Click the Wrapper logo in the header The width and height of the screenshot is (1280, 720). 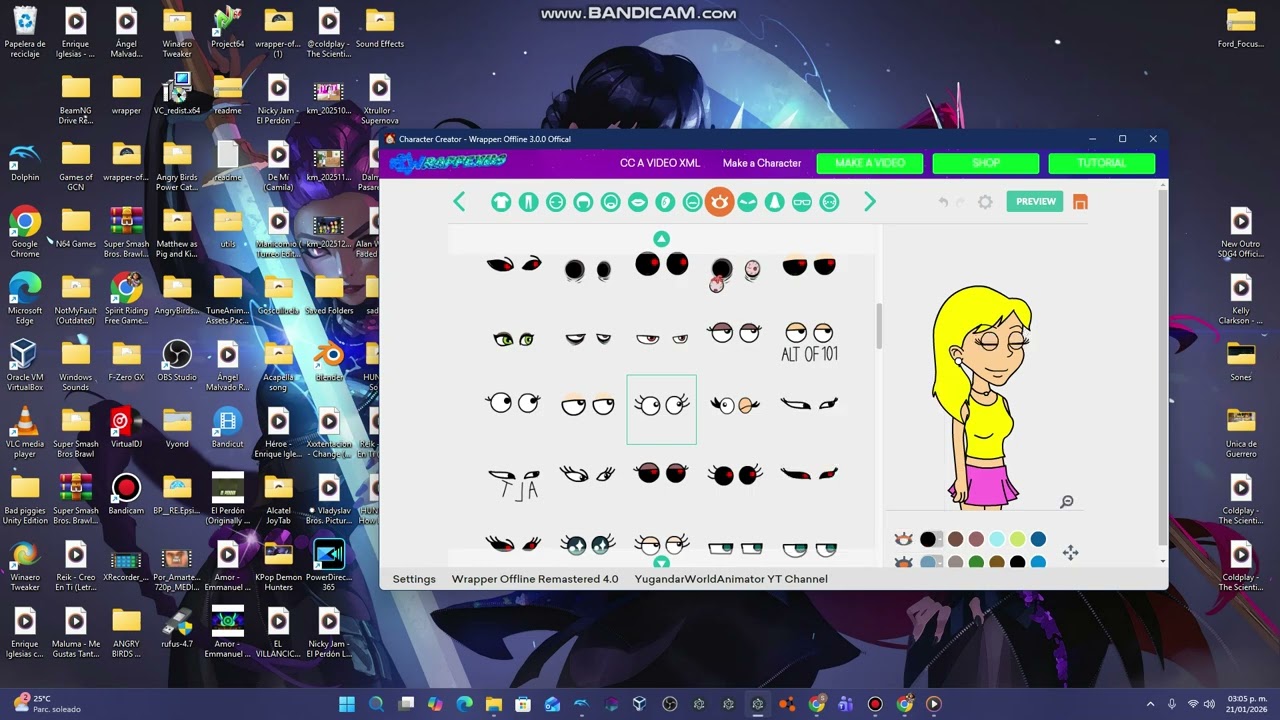tap(448, 162)
